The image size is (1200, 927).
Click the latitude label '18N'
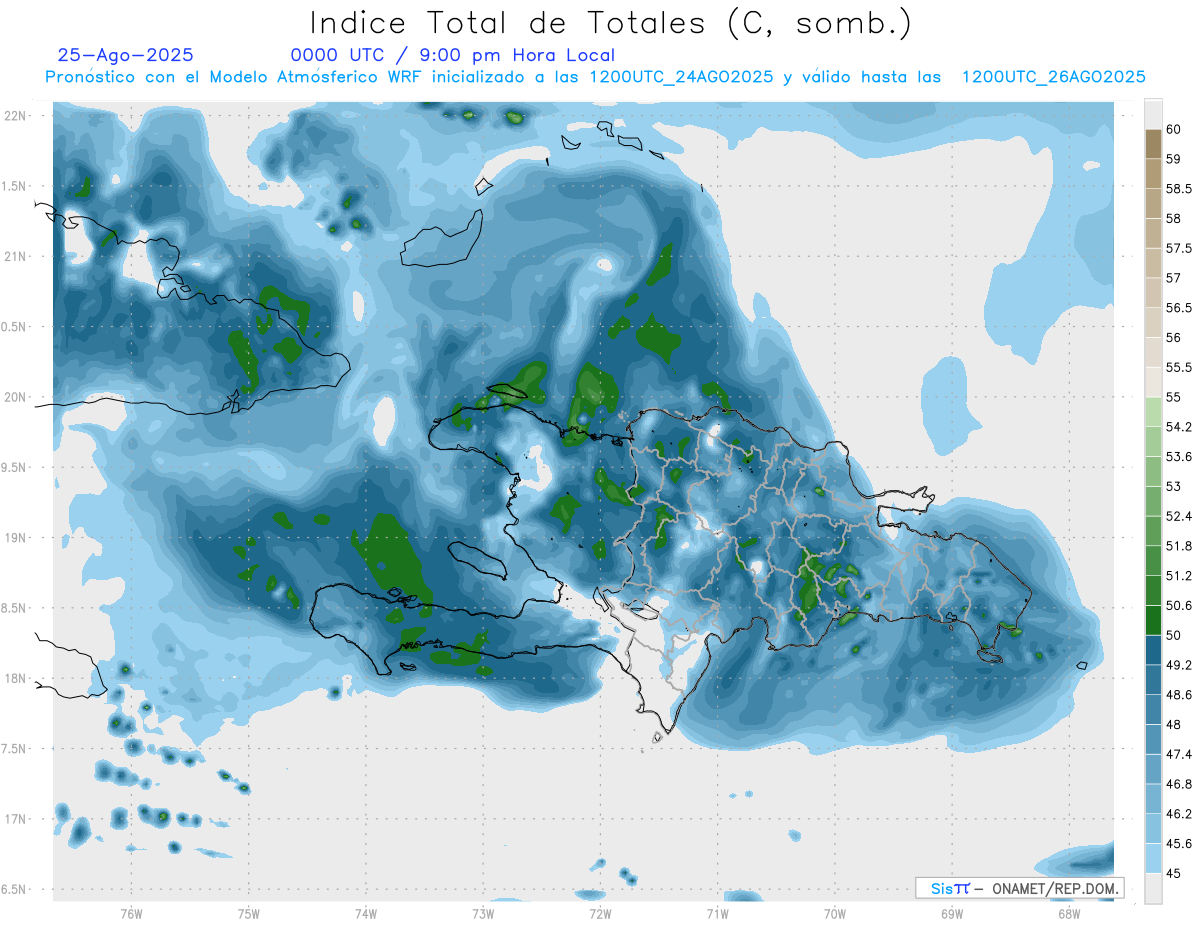tap(15, 679)
